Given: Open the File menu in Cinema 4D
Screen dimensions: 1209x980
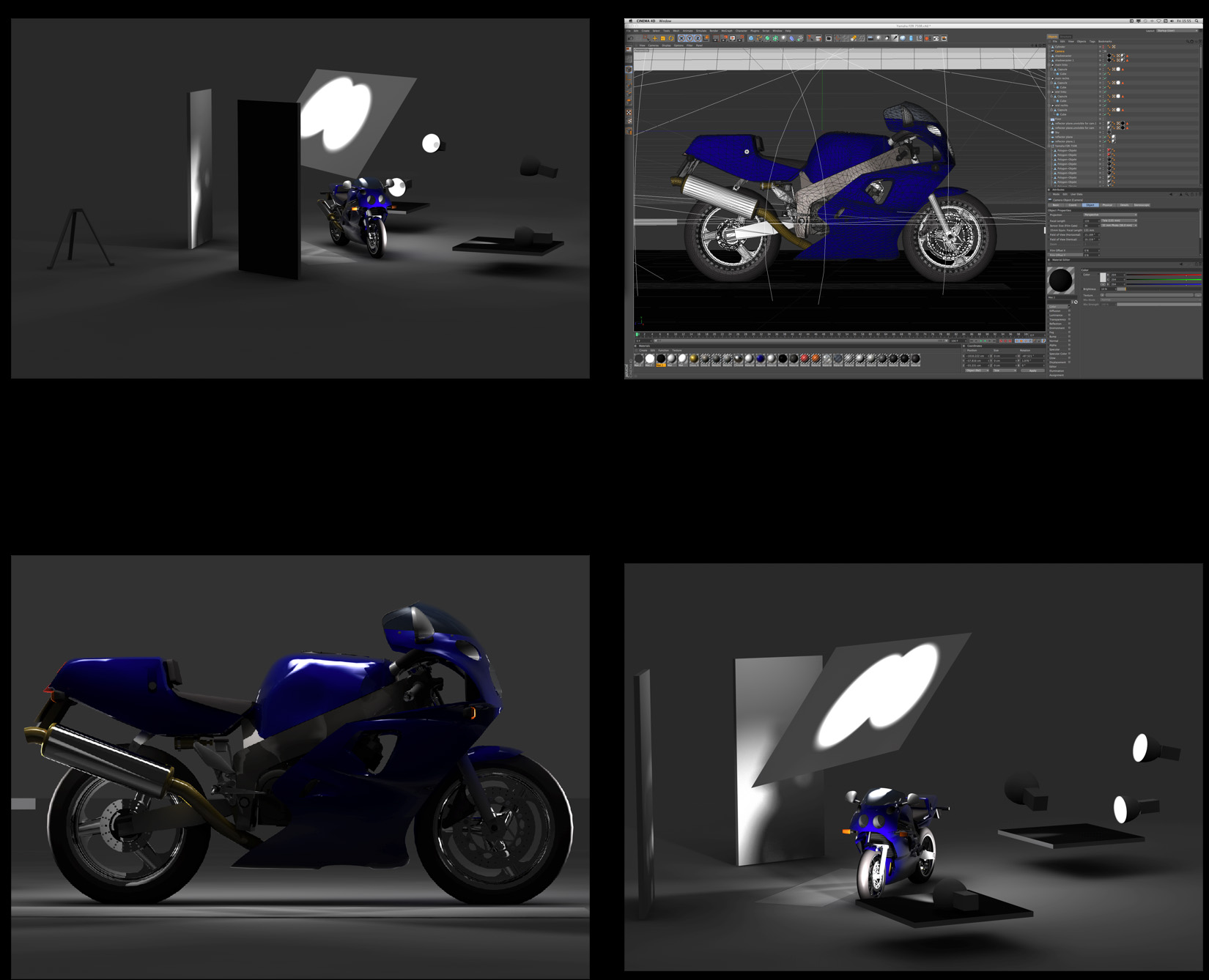Looking at the screenshot, I should pyautogui.click(x=628, y=31).
